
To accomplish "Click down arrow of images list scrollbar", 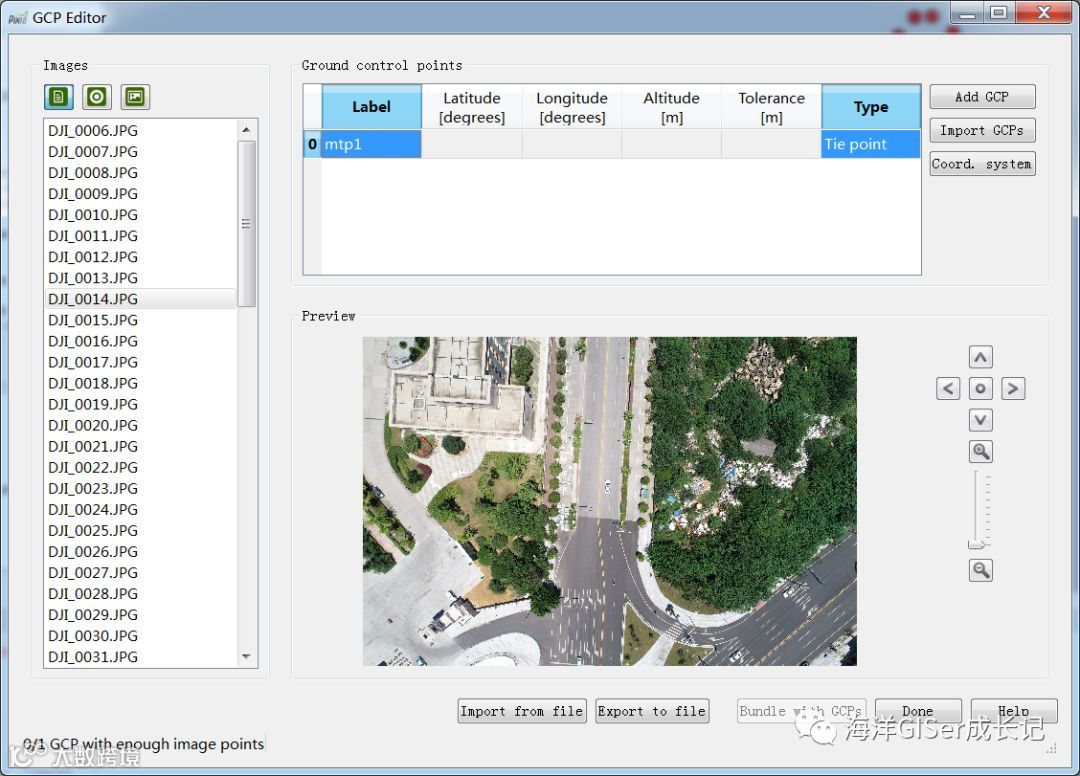I will (247, 657).
